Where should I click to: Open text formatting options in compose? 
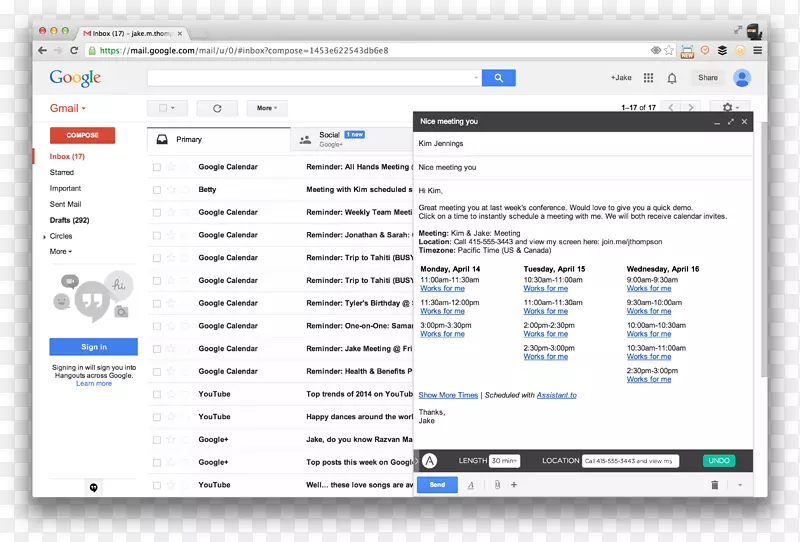[x=470, y=485]
